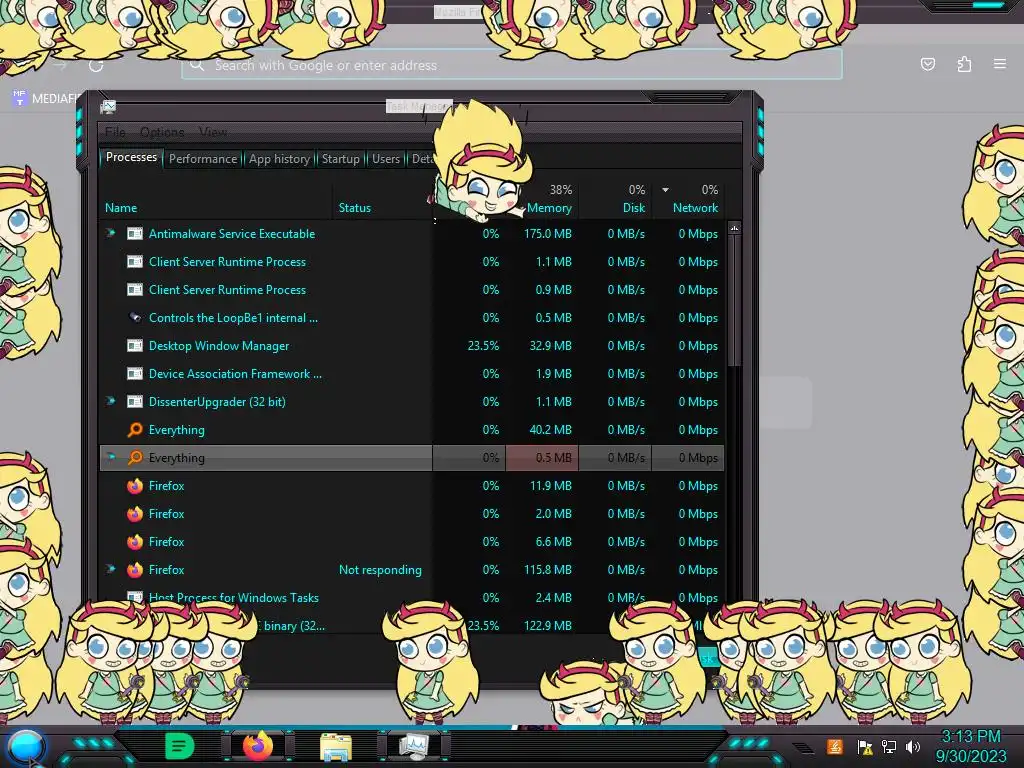Switch to the Users tab
The width and height of the screenshot is (1024, 768).
click(386, 159)
